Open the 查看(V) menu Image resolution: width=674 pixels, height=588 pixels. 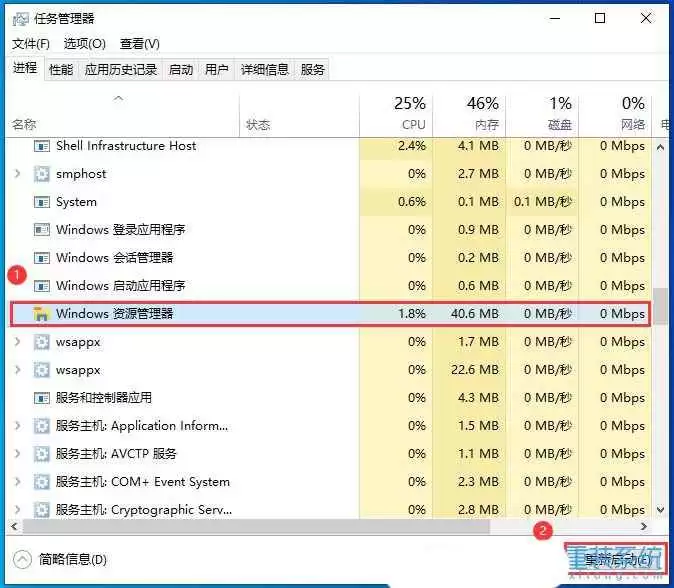coord(140,43)
